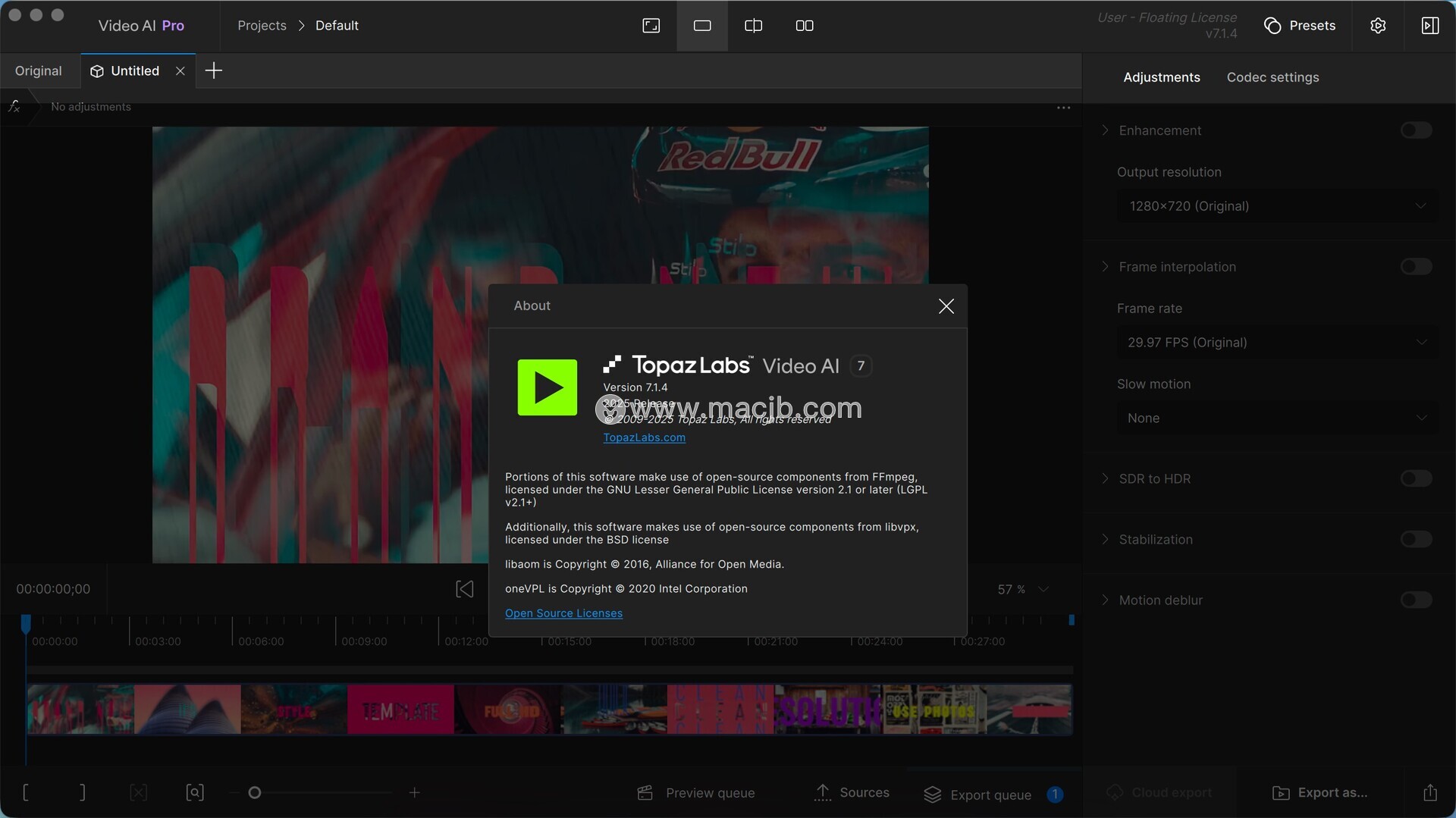Toggle the Motion deblur switch
1456x818 pixels.
click(x=1416, y=600)
